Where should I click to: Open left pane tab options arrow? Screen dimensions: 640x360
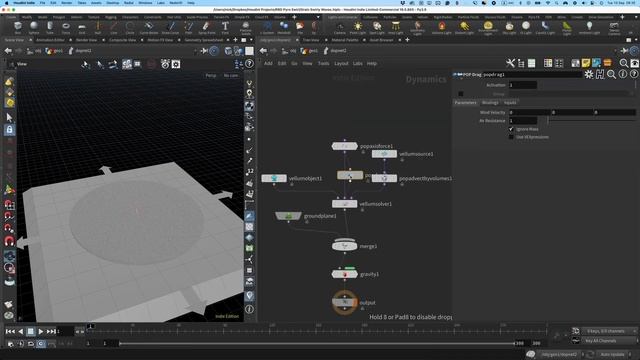[250, 40]
